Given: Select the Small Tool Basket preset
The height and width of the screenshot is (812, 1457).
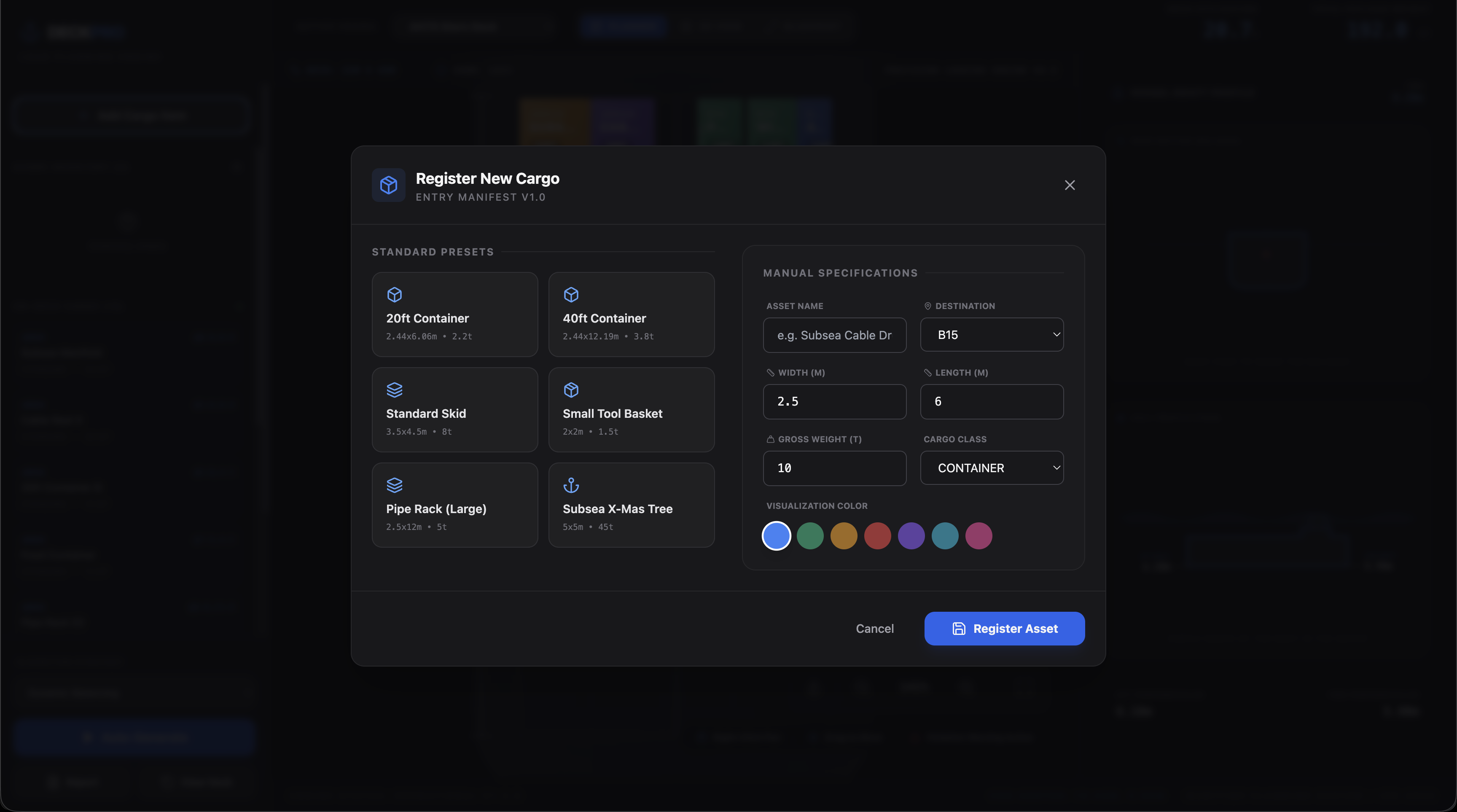Looking at the screenshot, I should click(631, 409).
